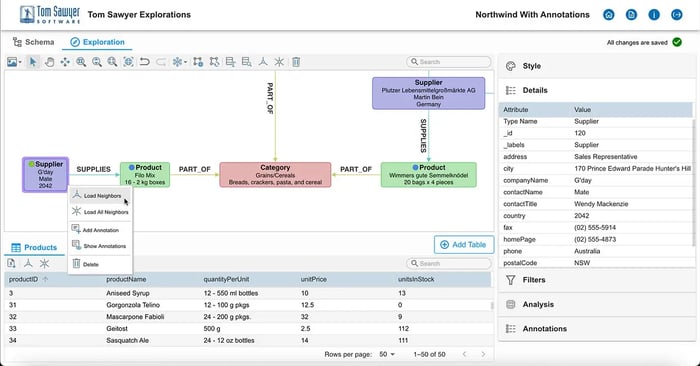The image size is (700, 366).
Task: Focus the Products table search field
Action: click(x=449, y=263)
